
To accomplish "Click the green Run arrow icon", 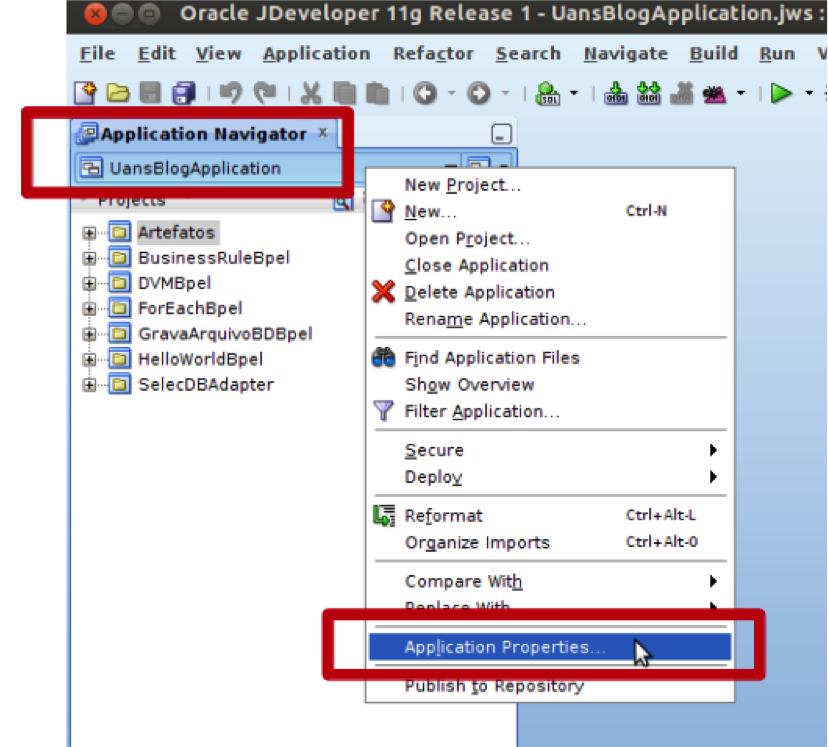I will 781,93.
